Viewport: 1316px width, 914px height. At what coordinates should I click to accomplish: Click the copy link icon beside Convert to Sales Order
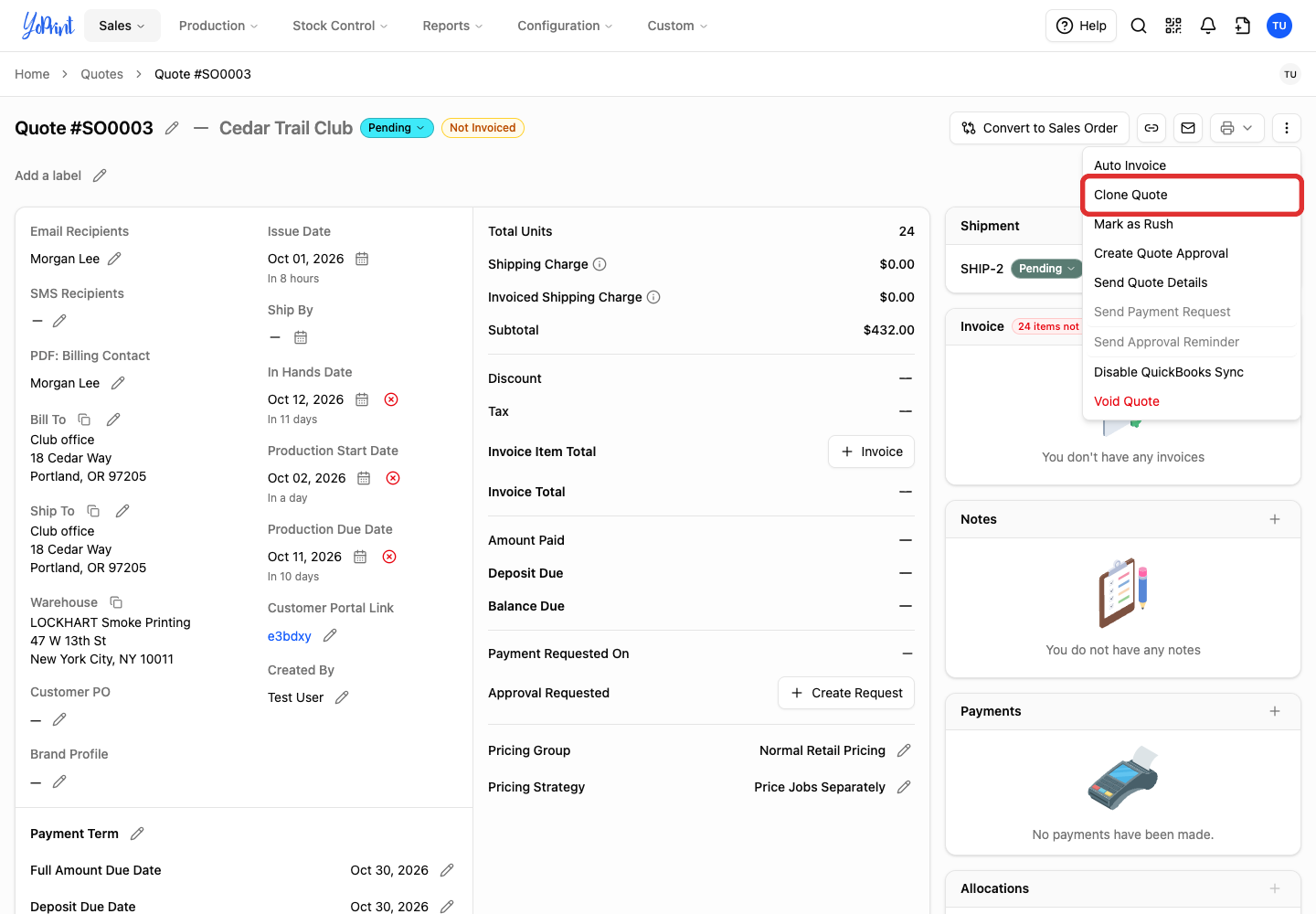click(1151, 128)
